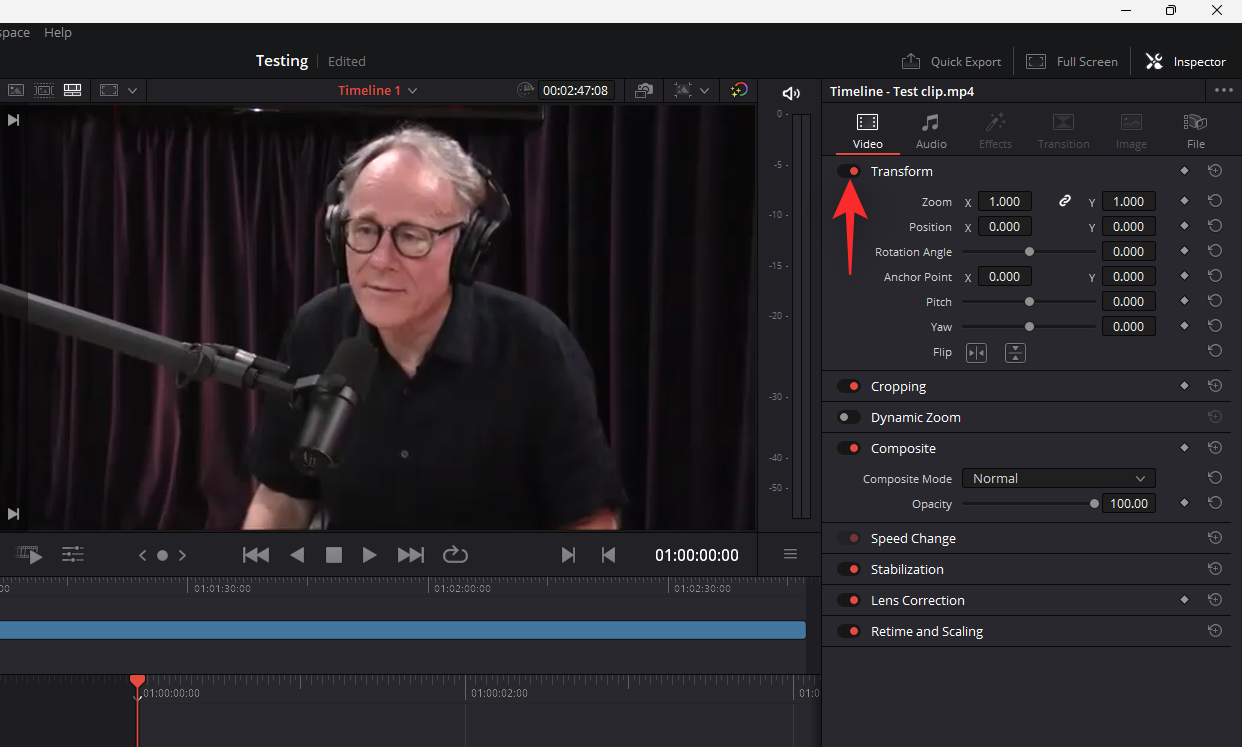The width and height of the screenshot is (1242, 747).
Task: Click the Quick Export button
Action: [951, 61]
